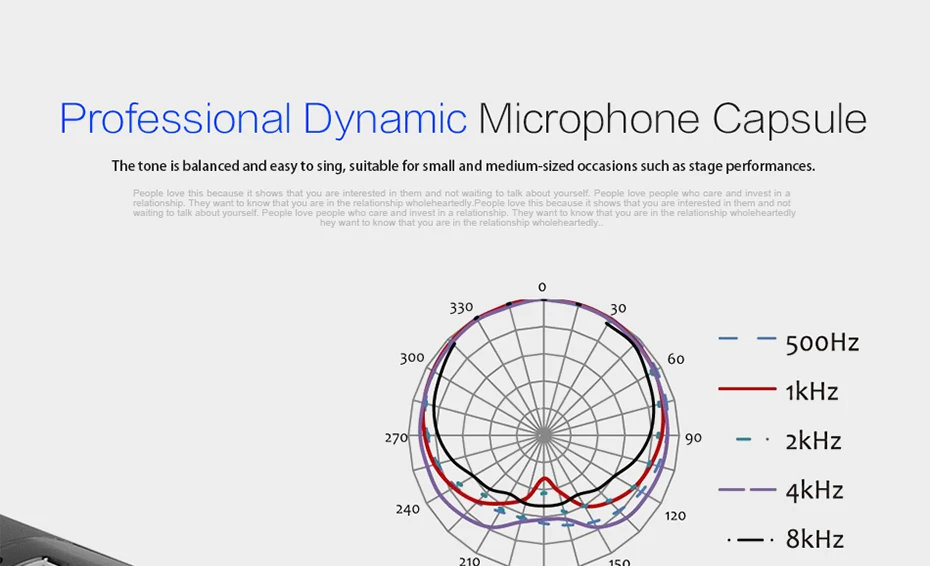Click the gray paragraph beginning "People love this"
The width and height of the screenshot is (930, 566).
[463, 208]
